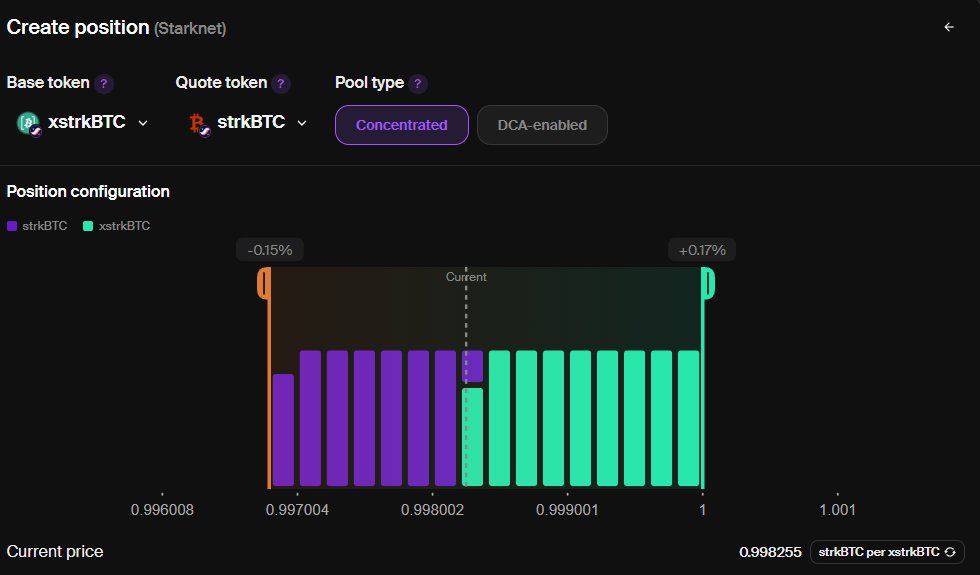Viewport: 980px width, 575px height.
Task: Click the purple strkBTC legend swatch
Action: (12, 226)
